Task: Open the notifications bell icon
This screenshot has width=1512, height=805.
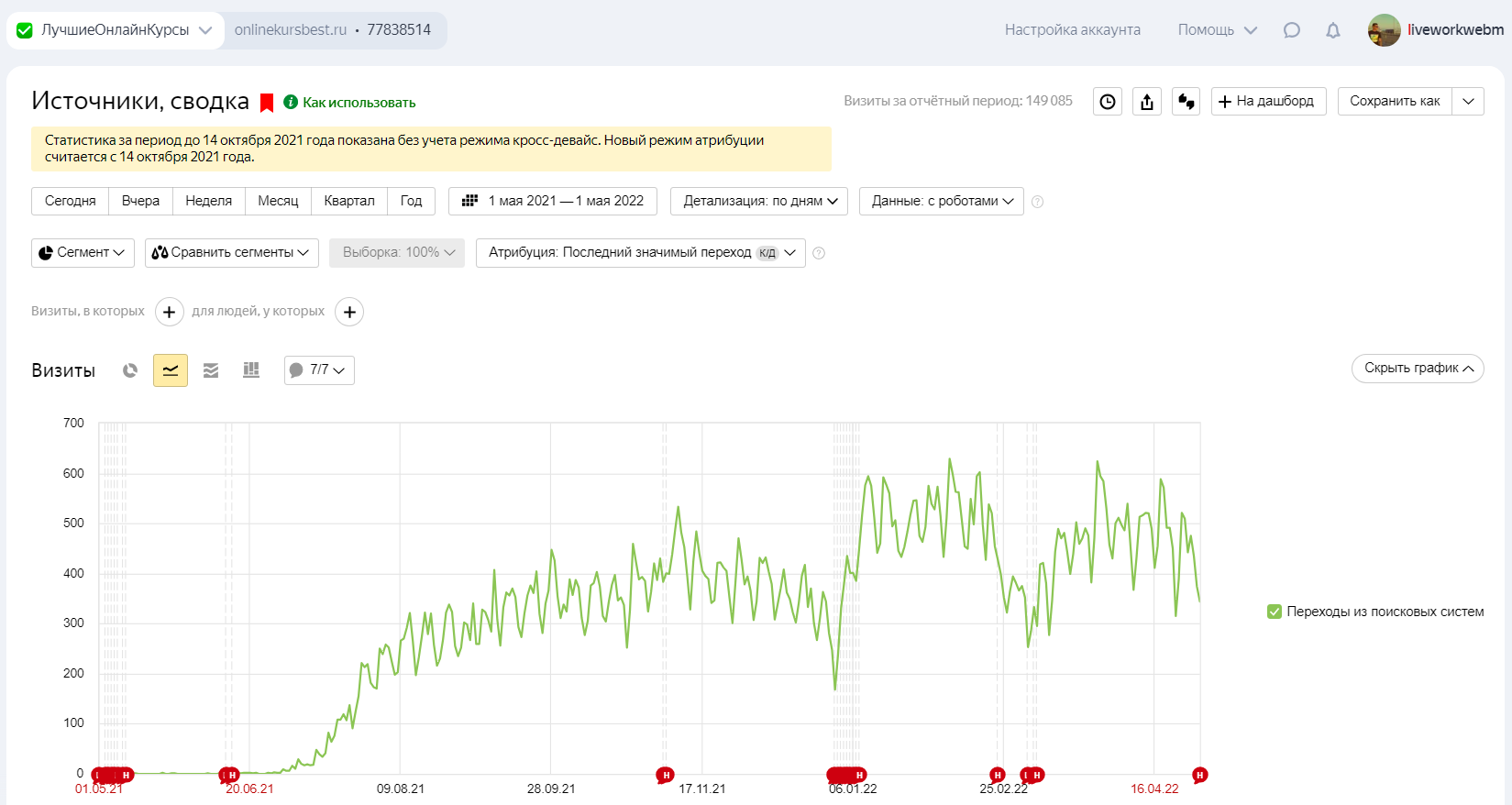Action: (1333, 30)
